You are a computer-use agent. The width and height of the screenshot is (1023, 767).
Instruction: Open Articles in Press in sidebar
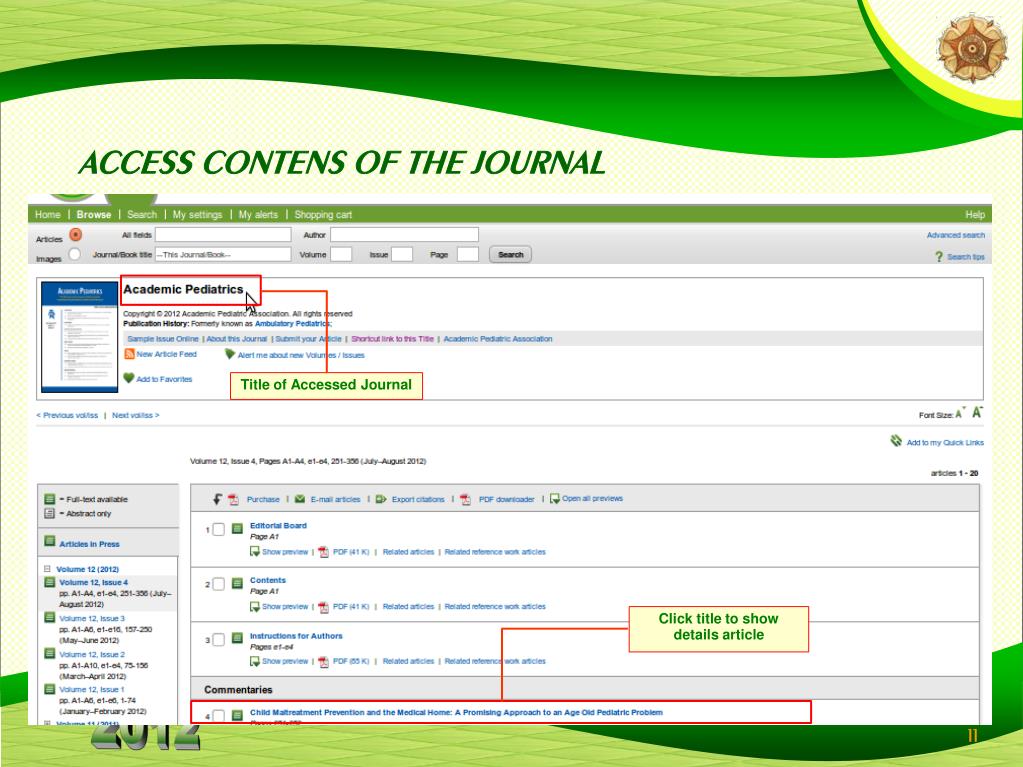click(89, 544)
